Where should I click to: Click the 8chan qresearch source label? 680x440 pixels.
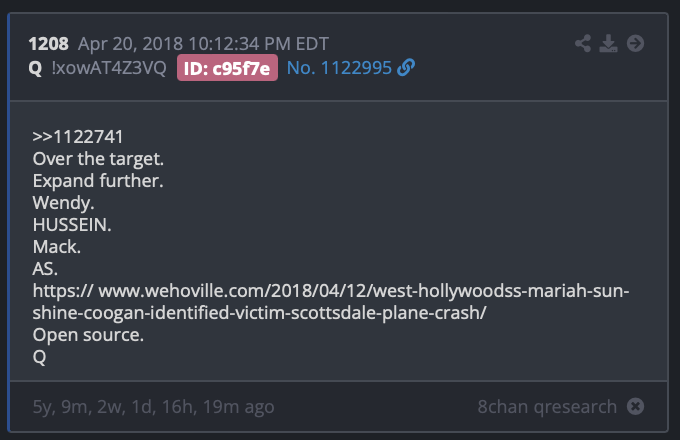pyautogui.click(x=547, y=407)
